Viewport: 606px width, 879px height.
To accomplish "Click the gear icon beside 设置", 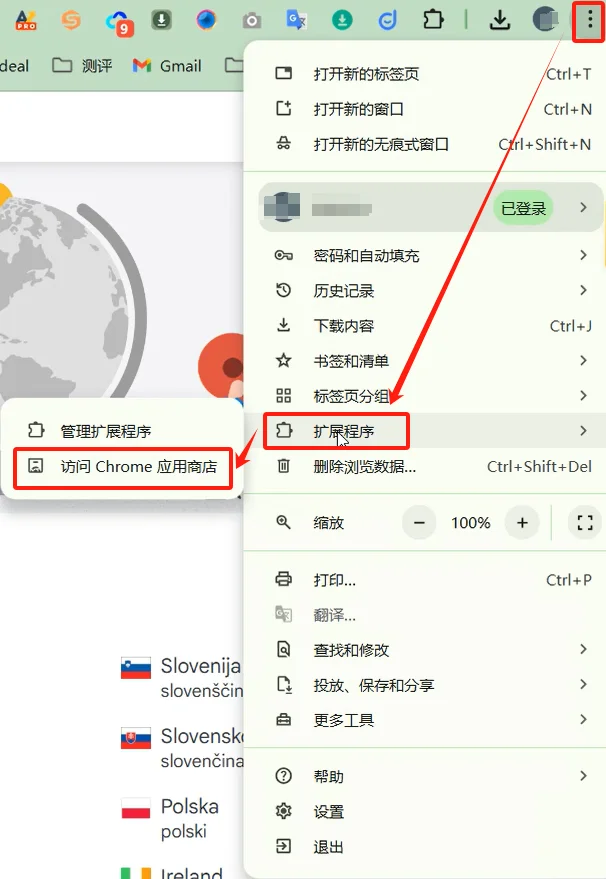I will (284, 811).
